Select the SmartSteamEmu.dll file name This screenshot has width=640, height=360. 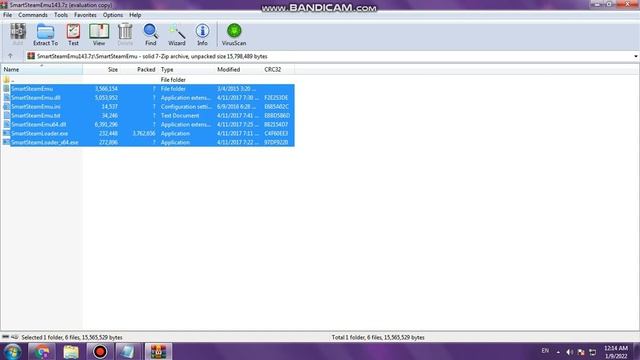pyautogui.click(x=36, y=98)
